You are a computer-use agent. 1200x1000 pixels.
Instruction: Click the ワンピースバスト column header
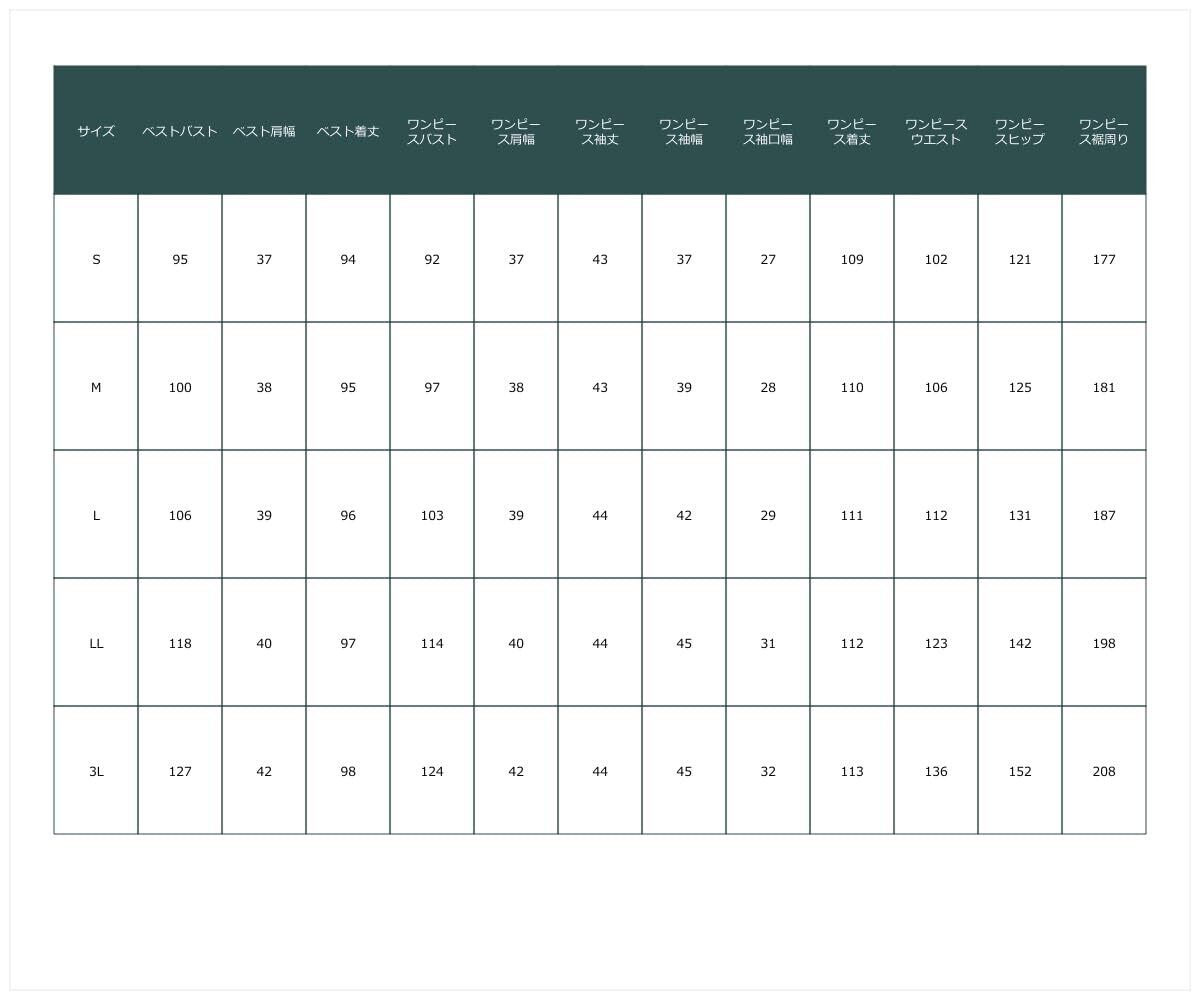tap(432, 131)
